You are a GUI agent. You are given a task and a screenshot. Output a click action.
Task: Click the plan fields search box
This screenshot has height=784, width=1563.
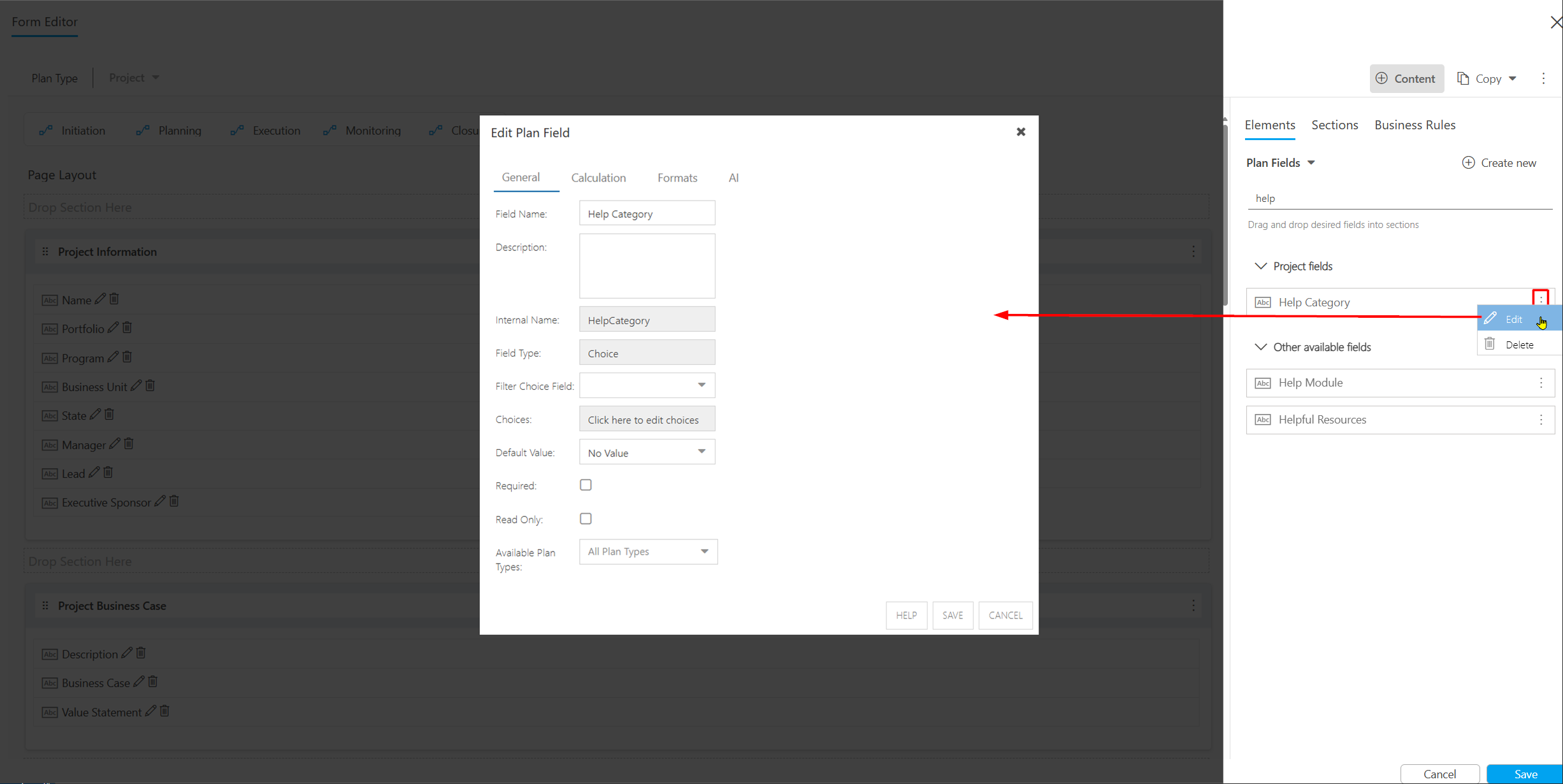tap(1399, 199)
